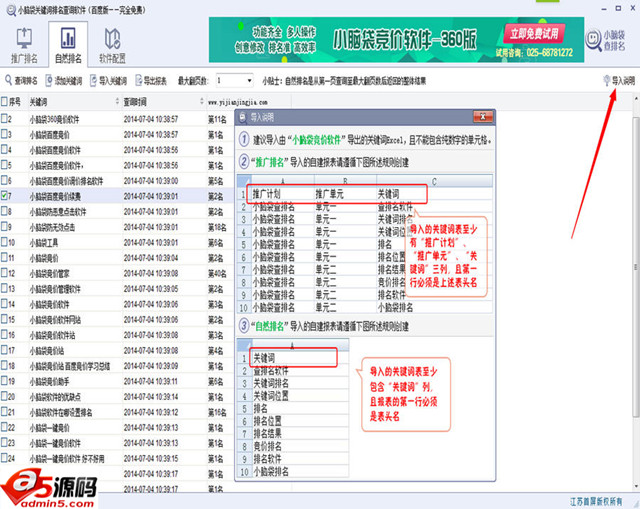Tick the checkbox for row 18
The width and height of the screenshot is (640, 509).
point(4,366)
